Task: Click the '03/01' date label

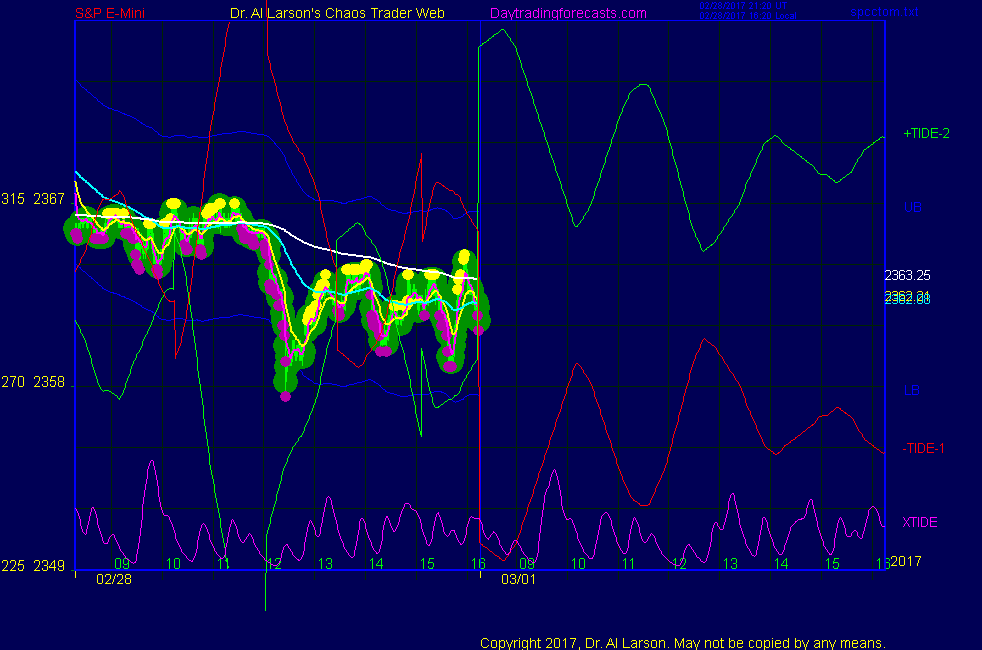Action: pyautogui.click(x=519, y=579)
